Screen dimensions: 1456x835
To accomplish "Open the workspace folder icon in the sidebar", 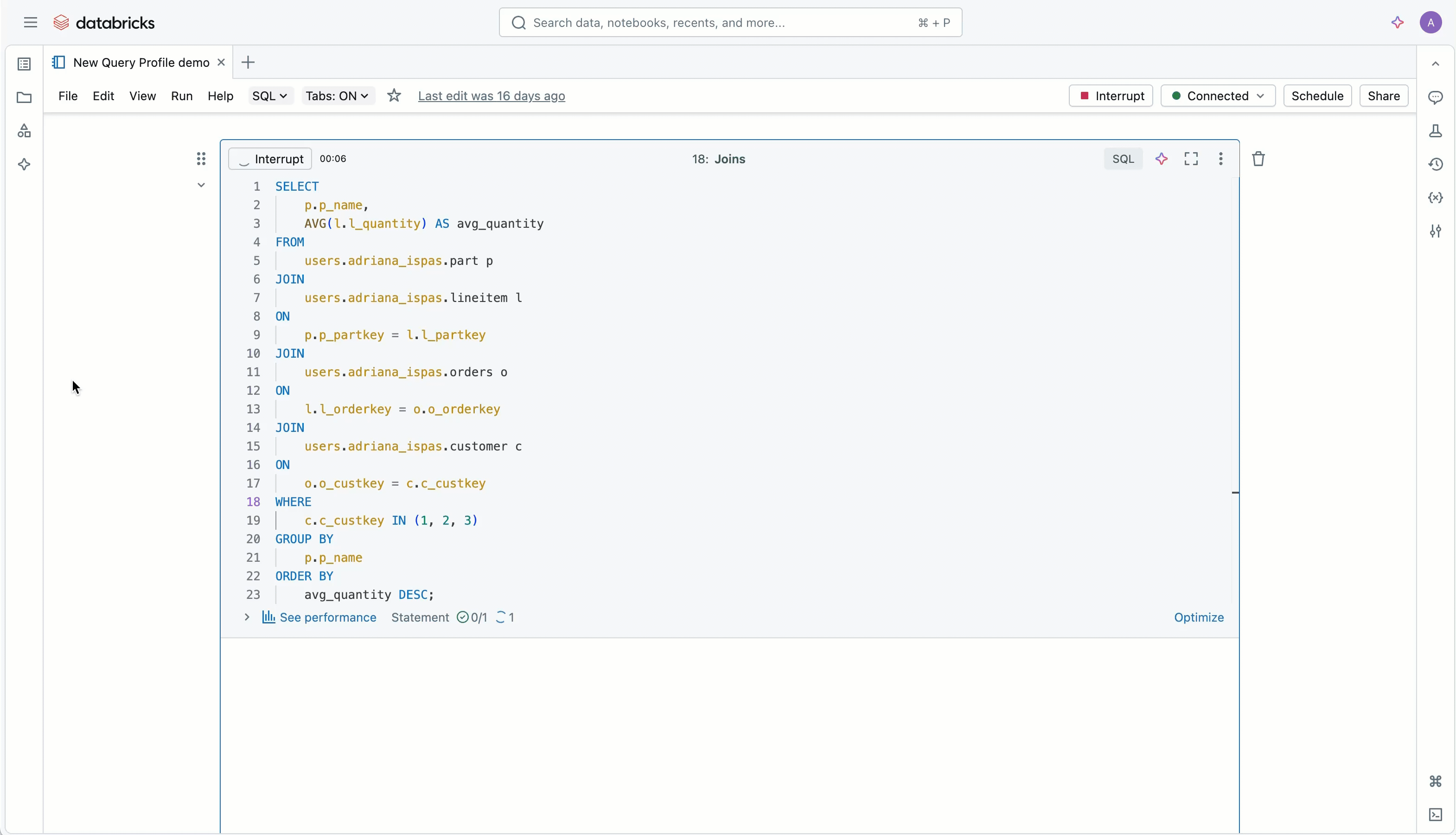I will tap(24, 97).
